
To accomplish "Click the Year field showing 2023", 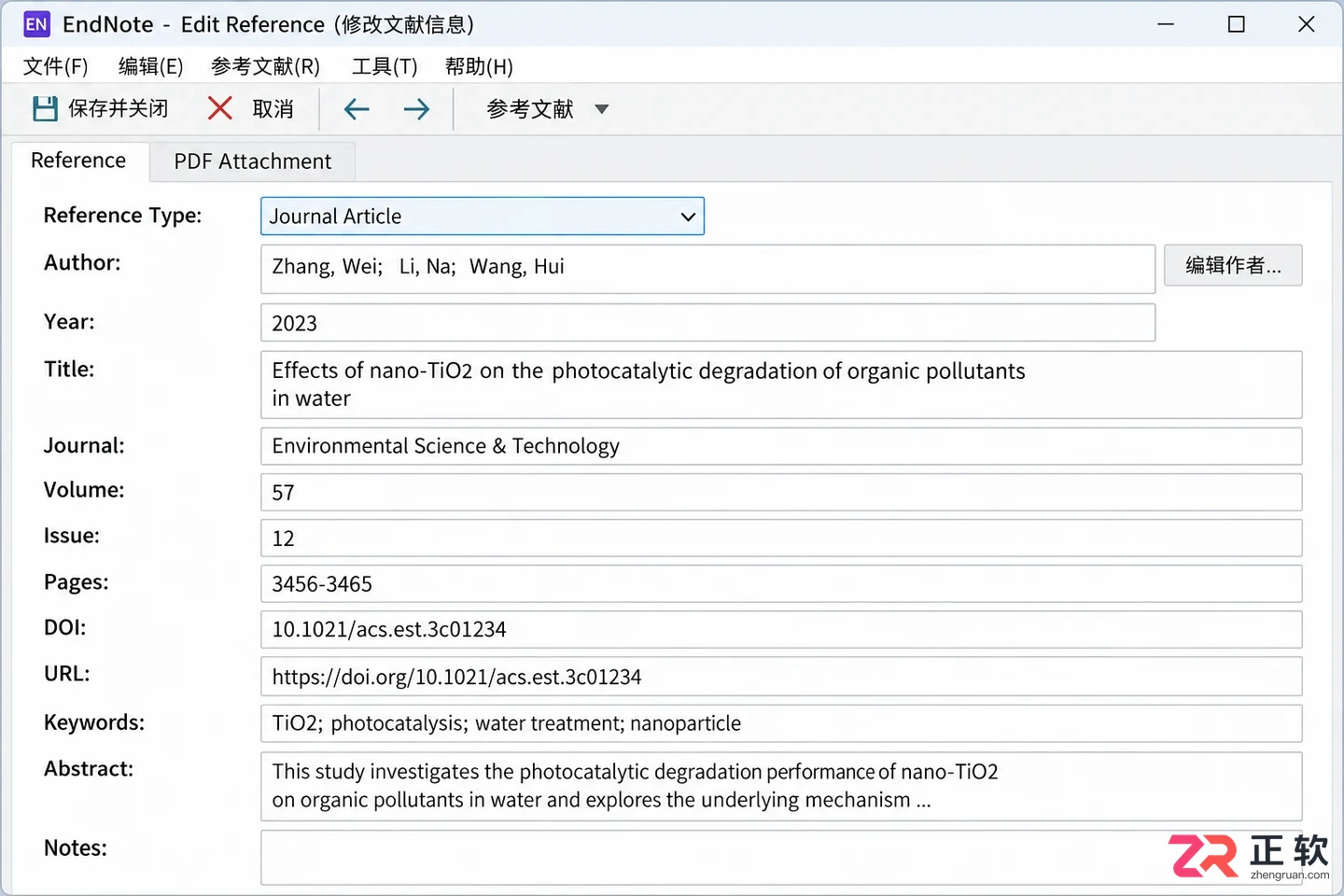I will (x=707, y=323).
